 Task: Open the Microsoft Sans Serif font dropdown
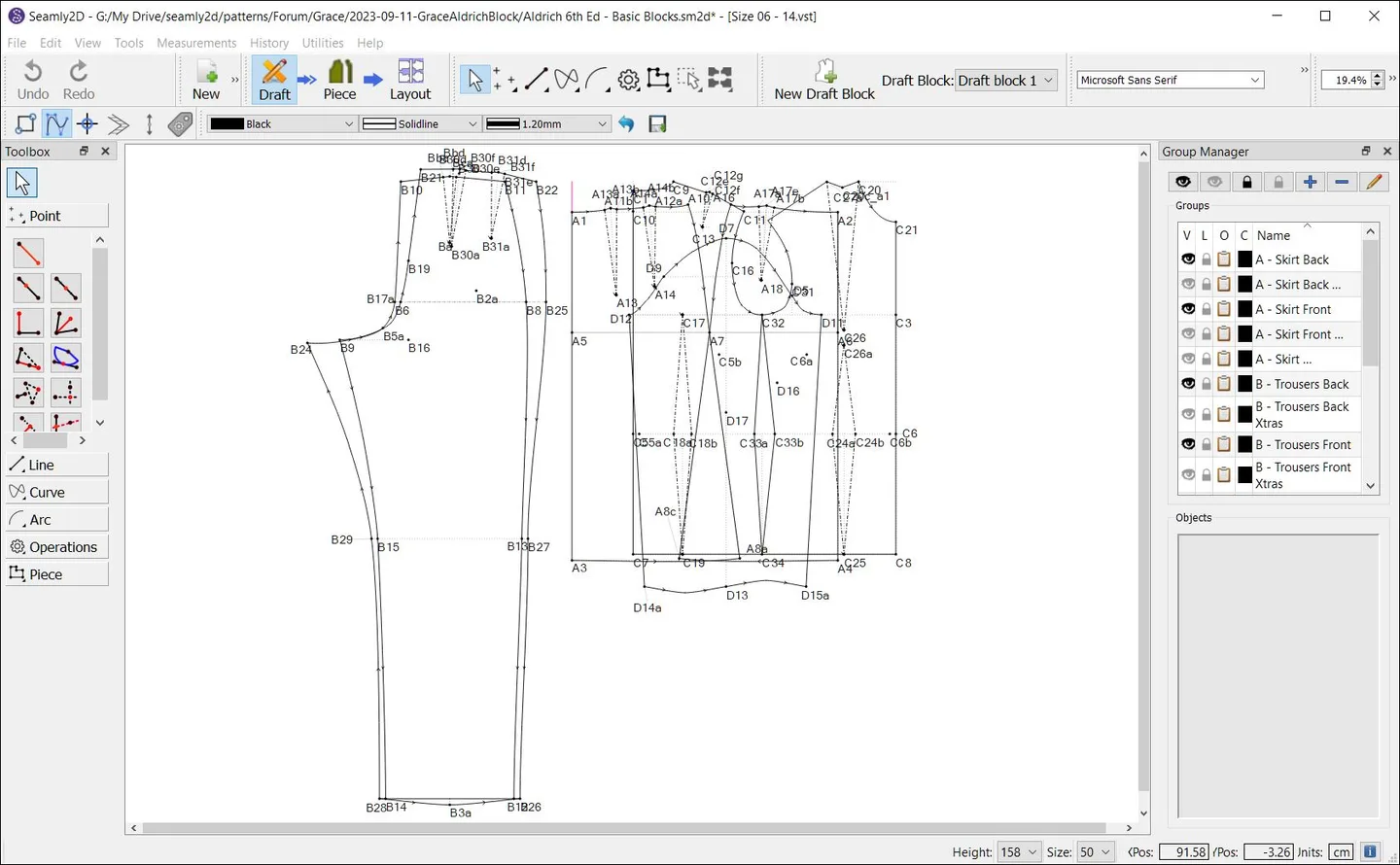1171,80
